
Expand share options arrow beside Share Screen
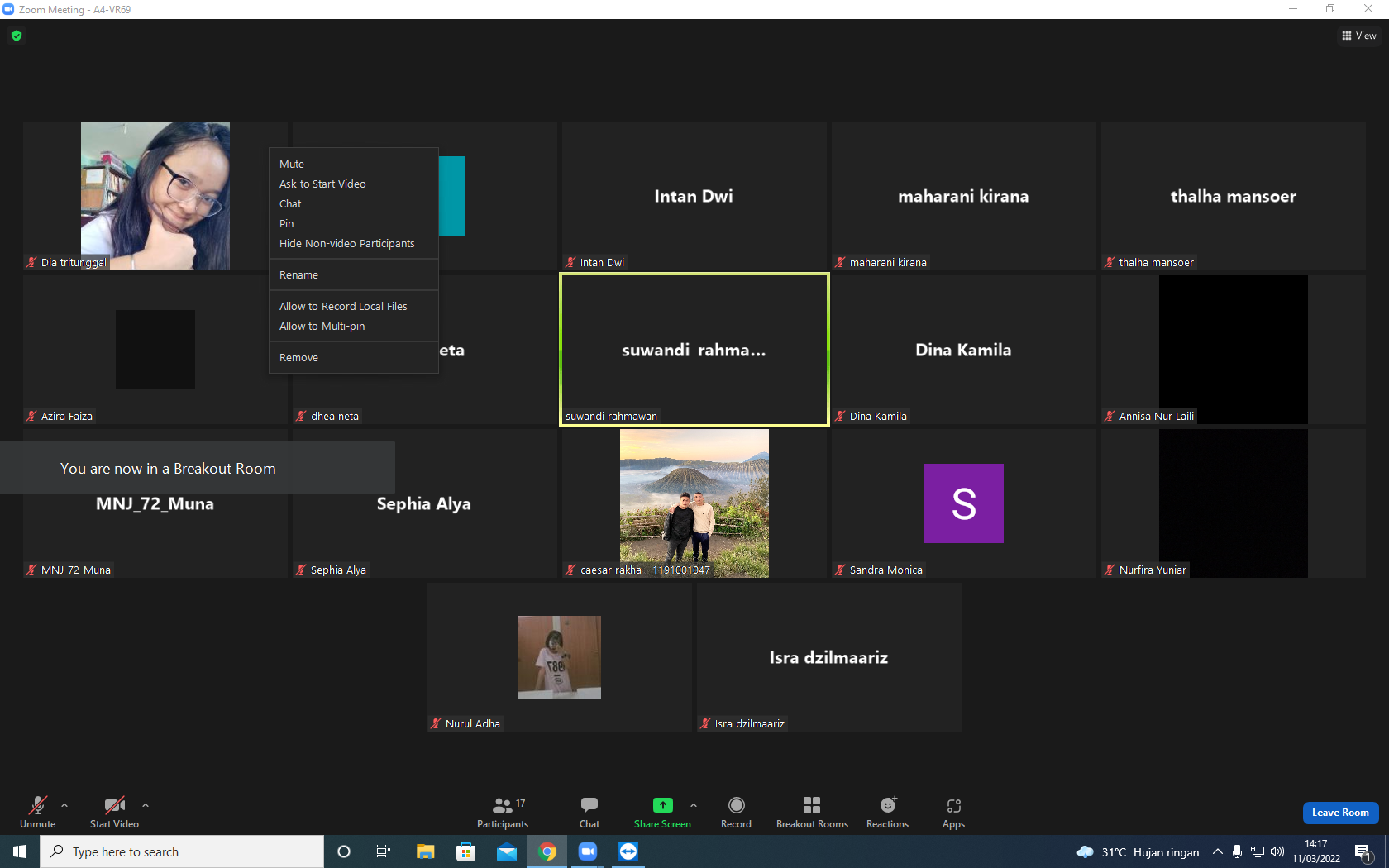(x=694, y=804)
